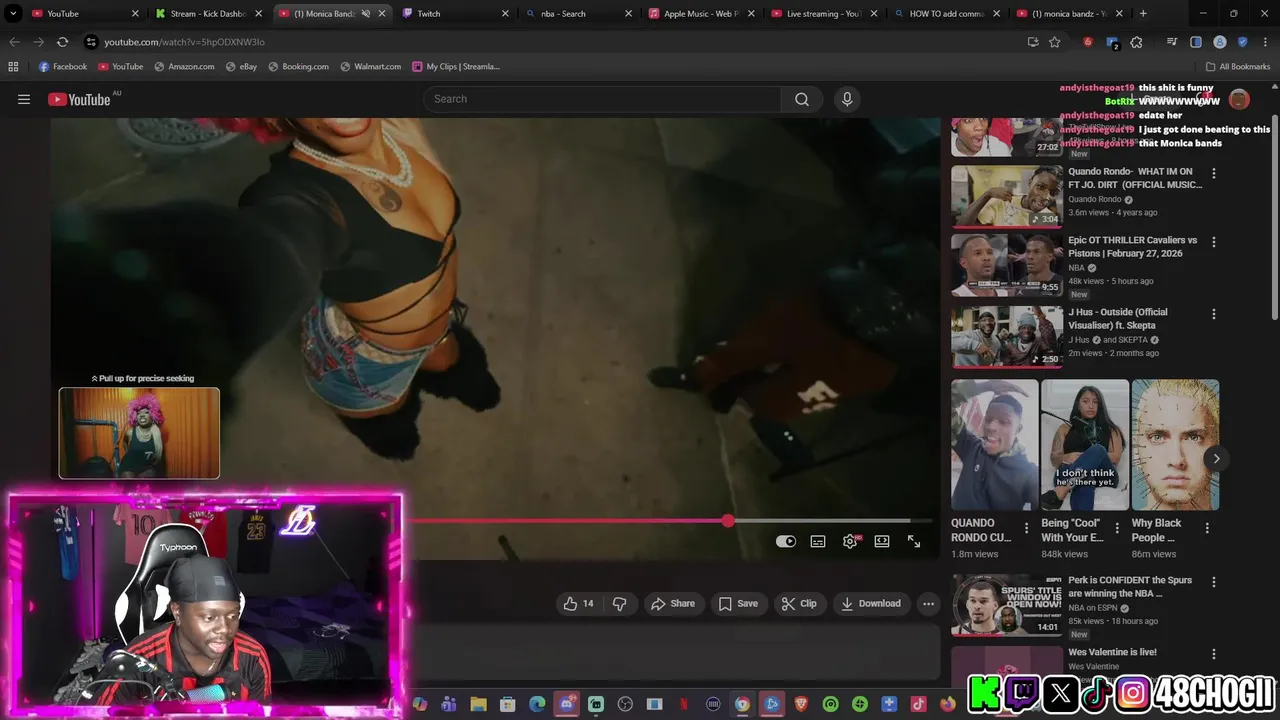Show next Shorts with right chevron
1280x720 pixels.
pos(1216,458)
